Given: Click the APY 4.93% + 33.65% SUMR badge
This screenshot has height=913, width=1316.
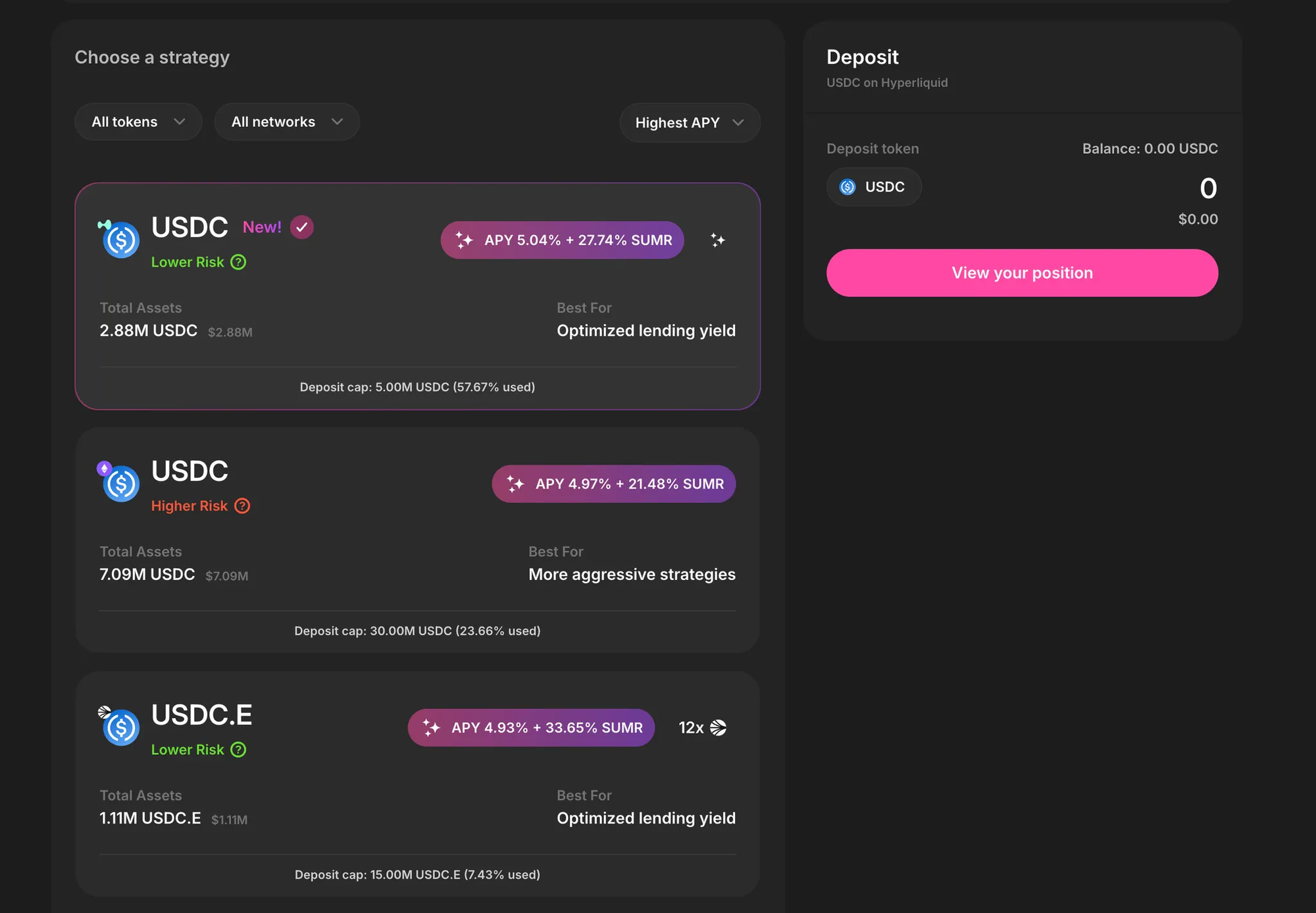Looking at the screenshot, I should tap(531, 727).
